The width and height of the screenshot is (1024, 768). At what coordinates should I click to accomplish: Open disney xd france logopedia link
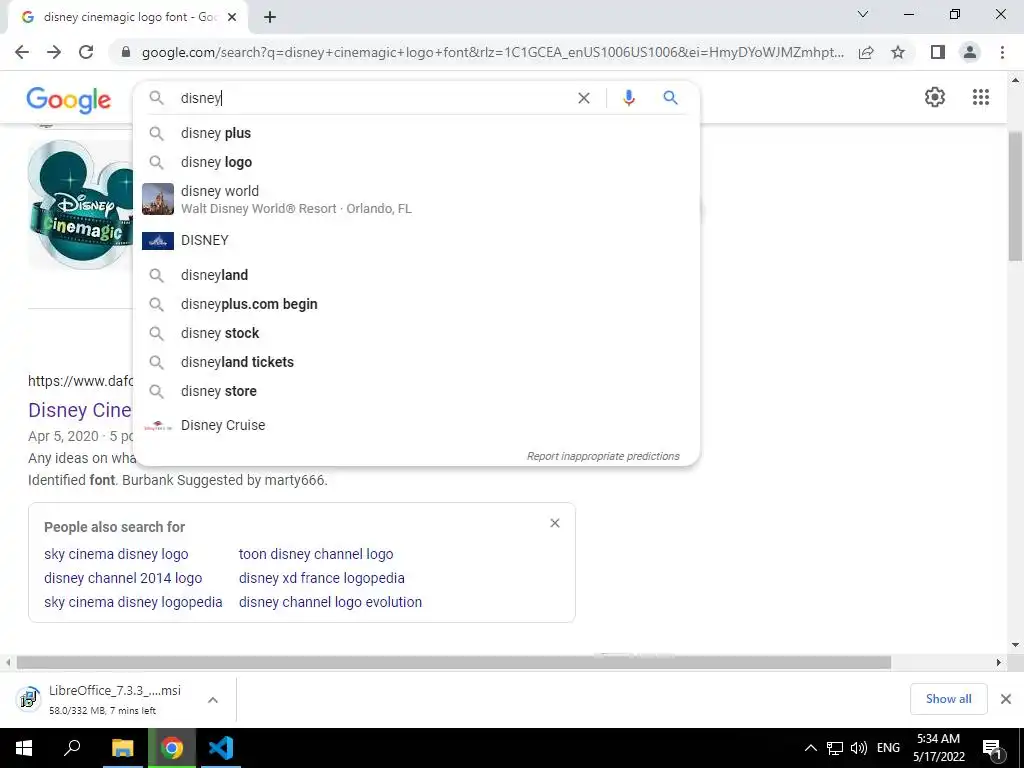[x=321, y=578]
